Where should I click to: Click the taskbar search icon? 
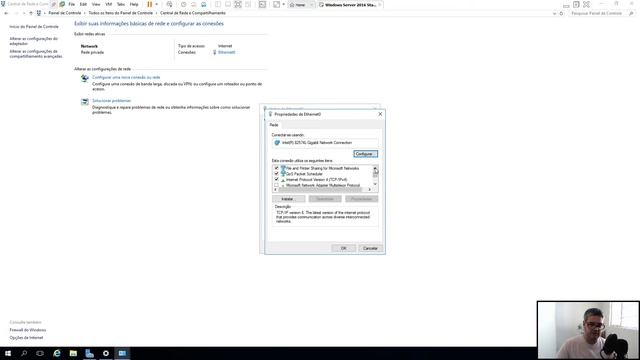(24, 353)
